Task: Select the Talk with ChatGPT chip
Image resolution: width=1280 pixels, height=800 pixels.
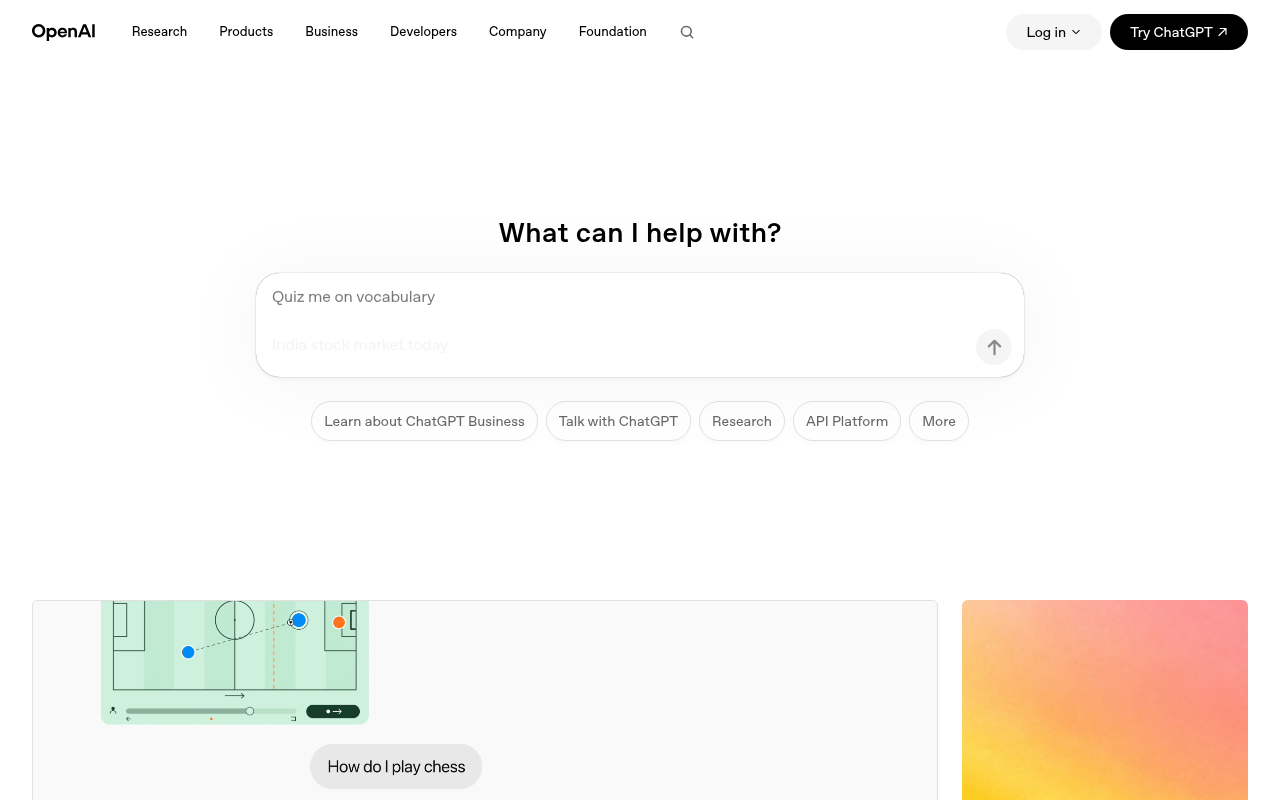Action: pyautogui.click(x=618, y=421)
